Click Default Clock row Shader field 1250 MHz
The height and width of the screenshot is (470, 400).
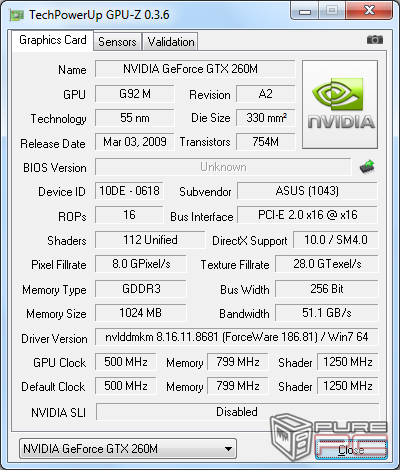pos(348,386)
